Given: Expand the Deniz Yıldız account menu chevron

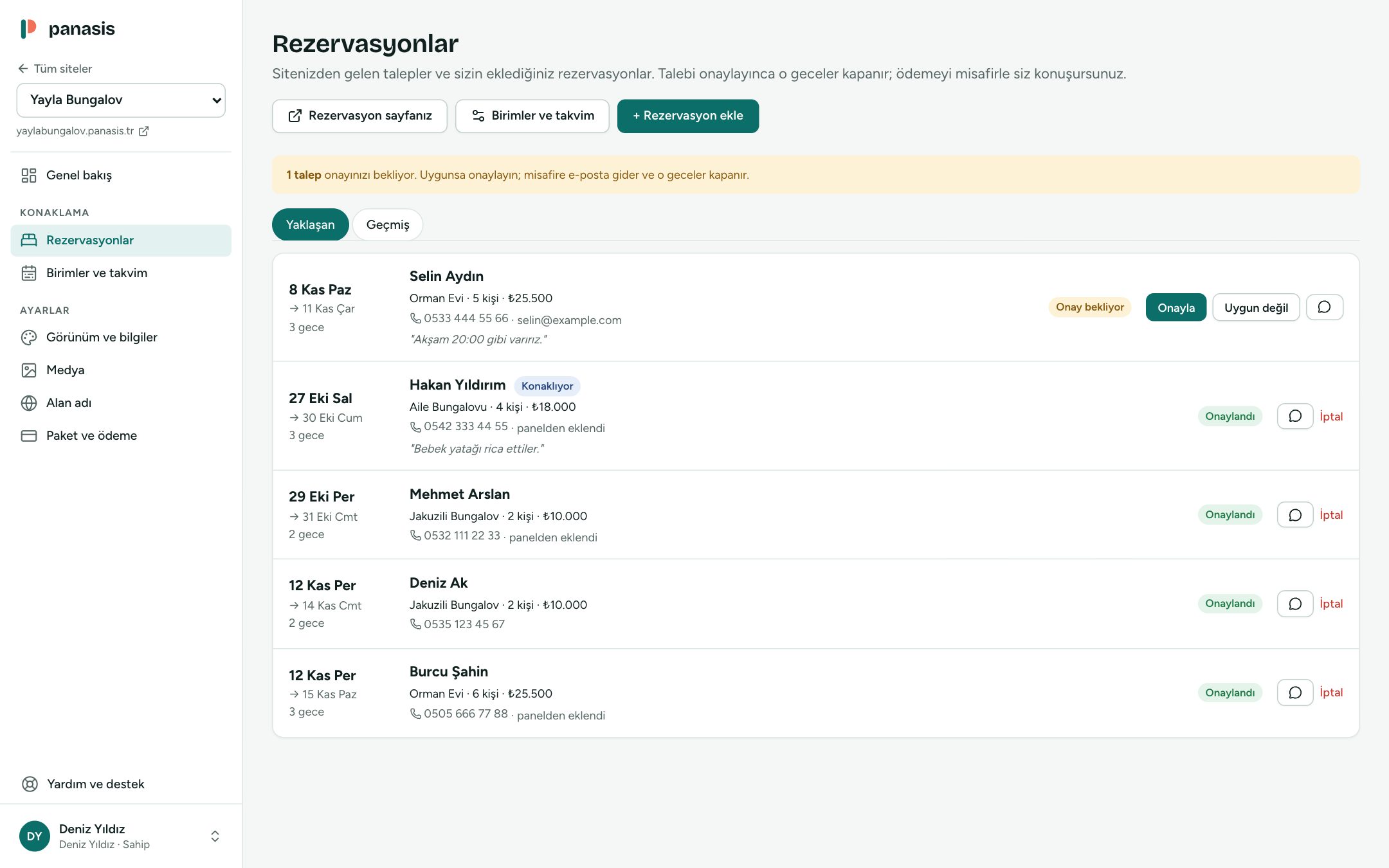Looking at the screenshot, I should pos(215,836).
